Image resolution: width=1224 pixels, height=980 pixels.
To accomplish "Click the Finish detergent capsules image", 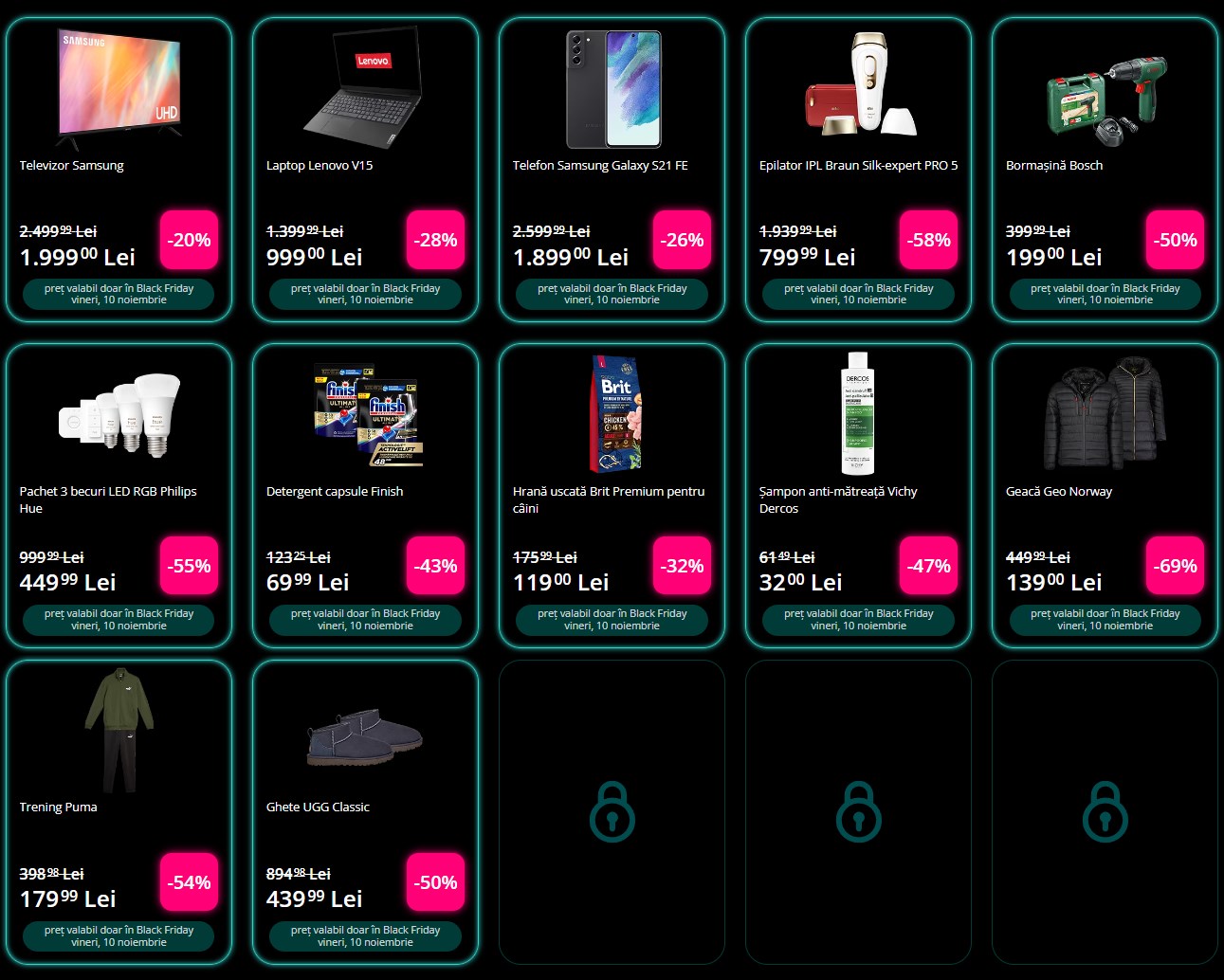I will [368, 415].
